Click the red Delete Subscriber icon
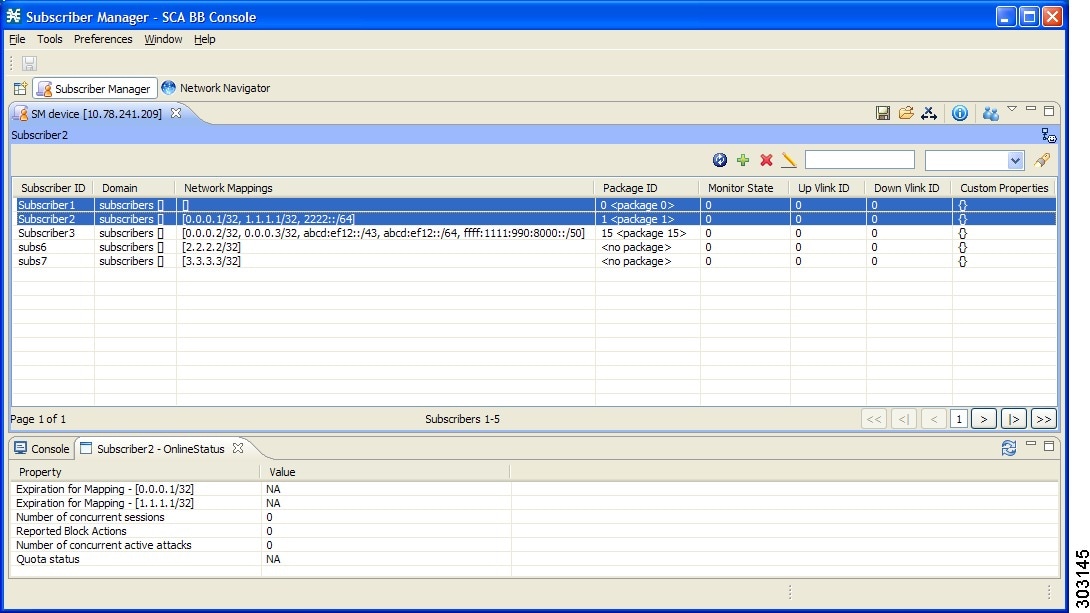Image resolution: width=1090 pixels, height=613 pixels. pyautogui.click(x=766, y=160)
